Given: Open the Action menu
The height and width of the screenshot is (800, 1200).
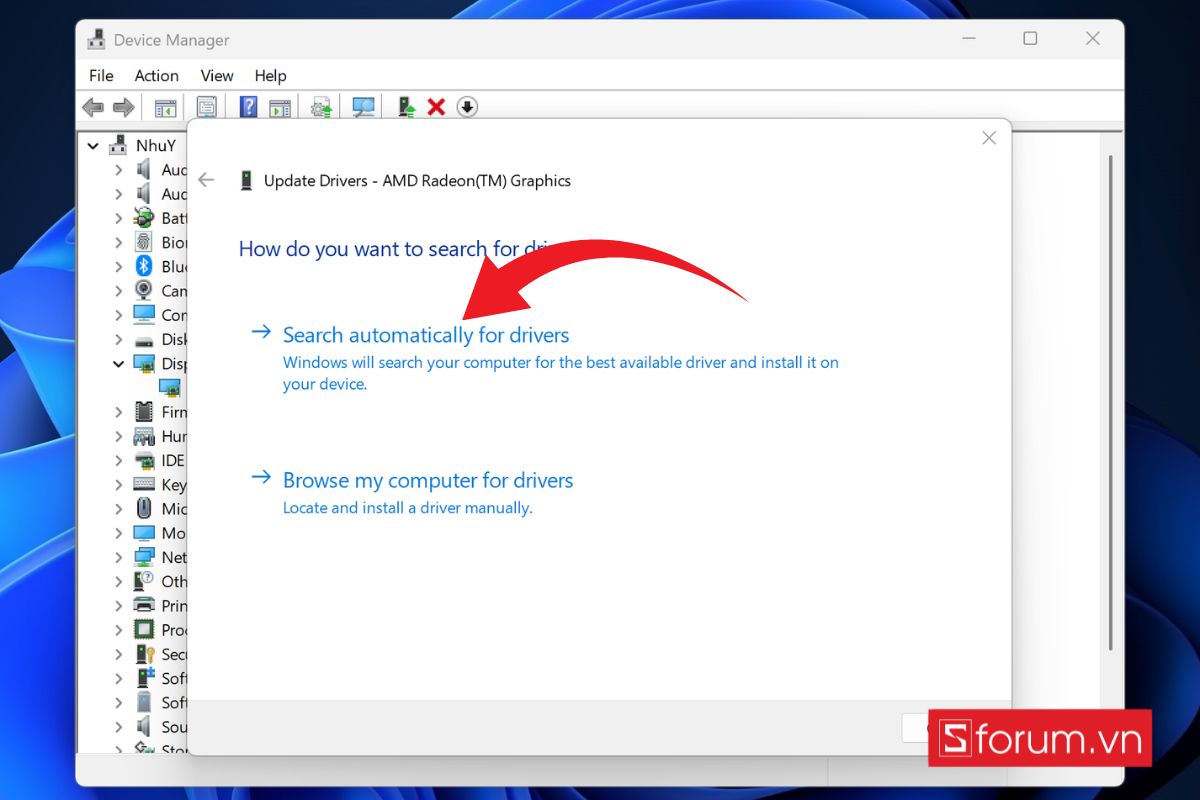Looking at the screenshot, I should tap(157, 75).
